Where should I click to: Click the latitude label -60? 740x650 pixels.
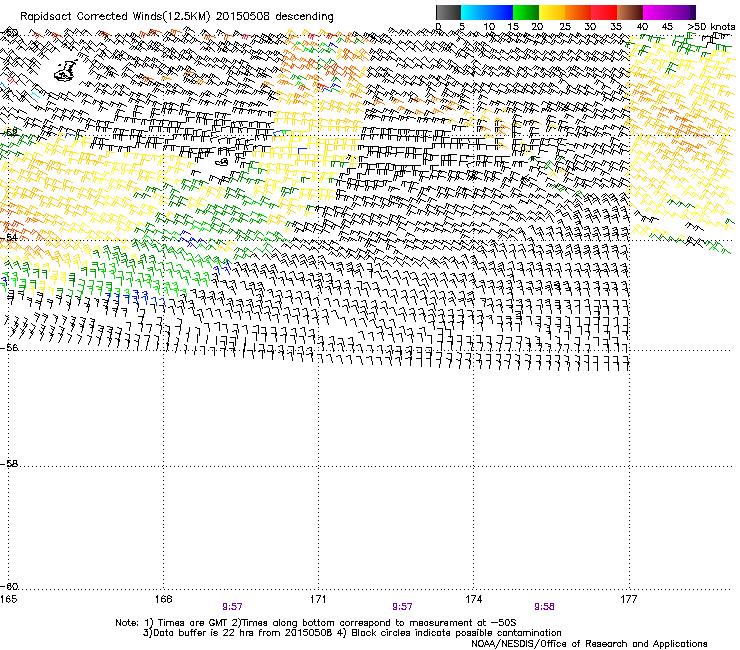[9, 586]
